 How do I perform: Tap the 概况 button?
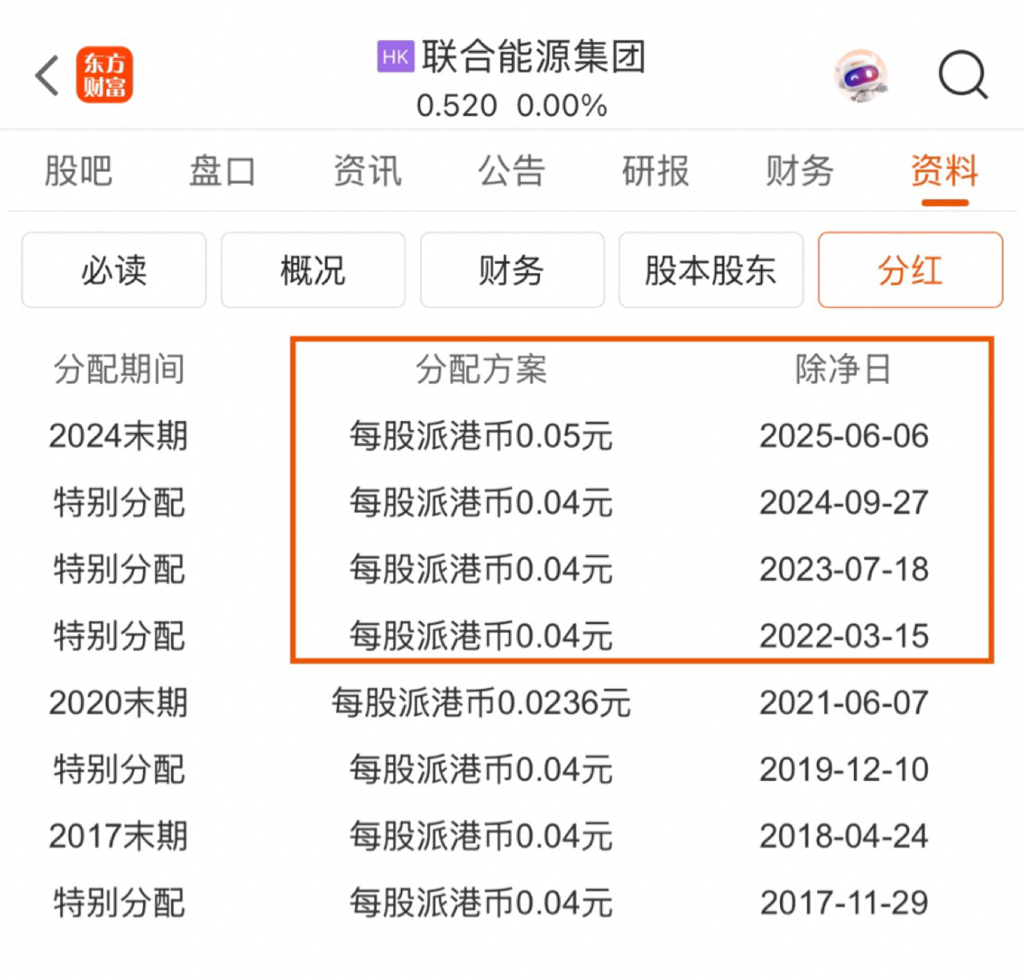click(313, 270)
